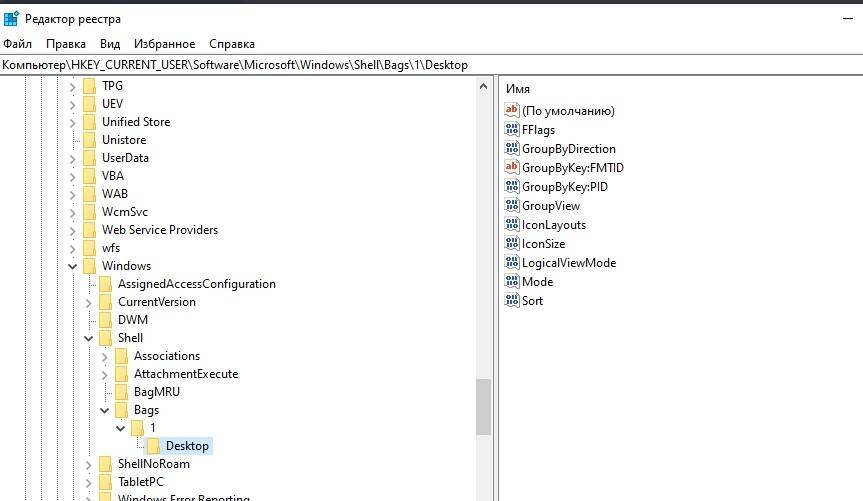Click the Имя column header
Image resolution: width=863 pixels, height=501 pixels.
click(x=518, y=89)
